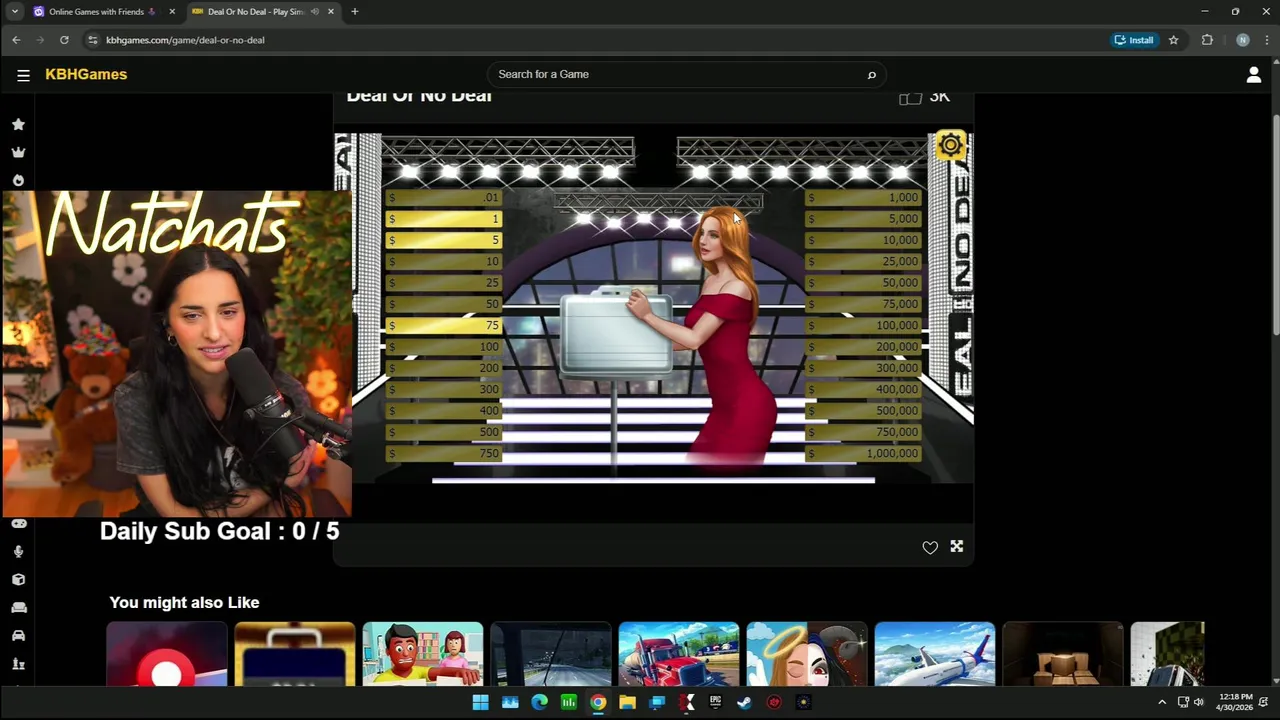1280x720 pixels.
Task: Open Chrome extensions puzzle icon
Action: tap(1207, 40)
